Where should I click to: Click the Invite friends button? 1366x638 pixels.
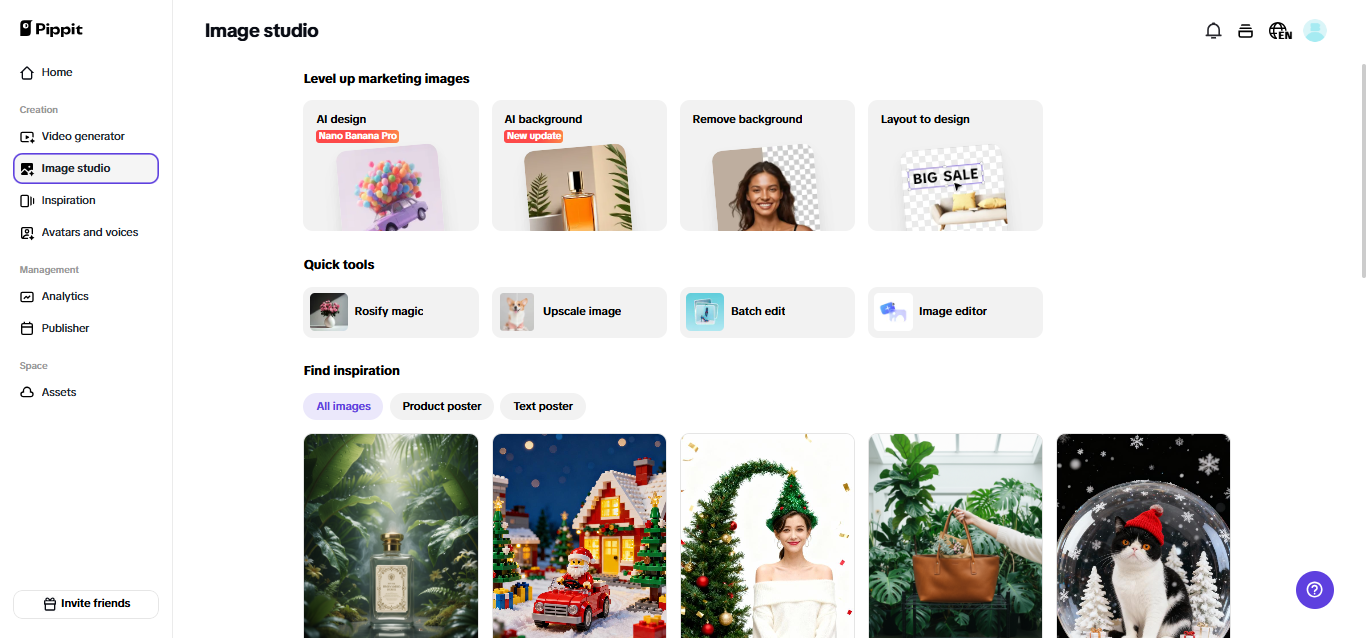[x=86, y=604]
